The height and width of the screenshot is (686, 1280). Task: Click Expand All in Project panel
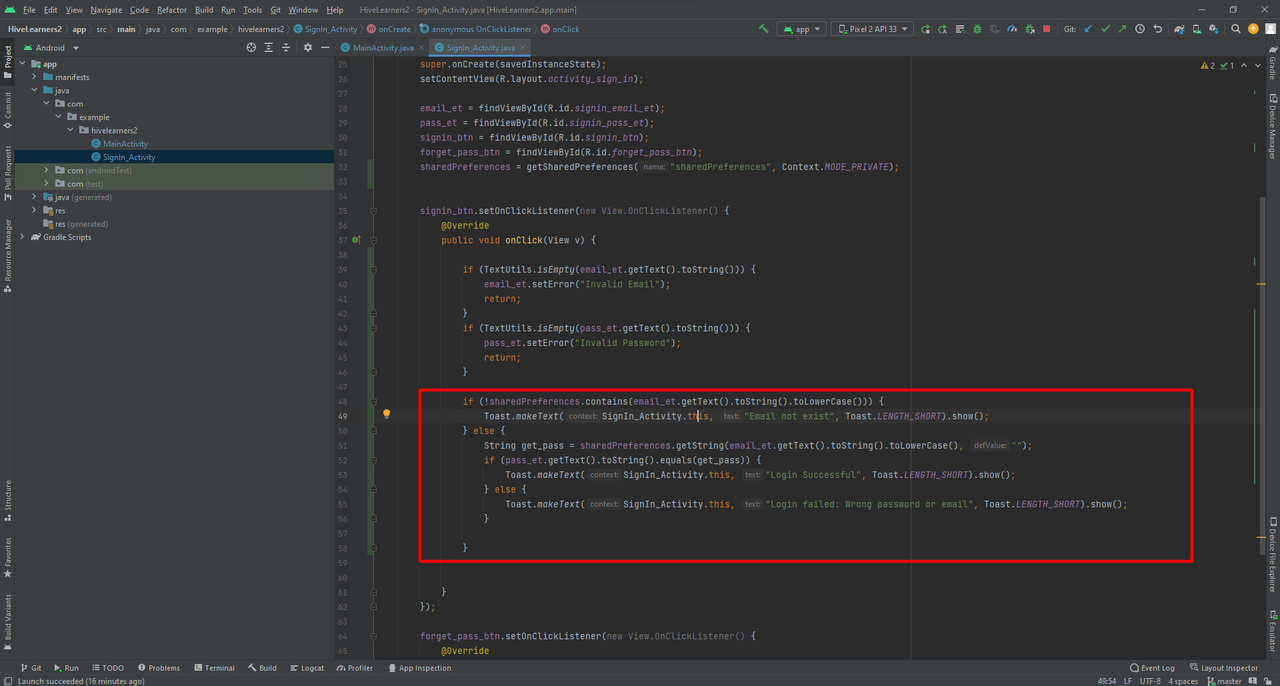268,47
